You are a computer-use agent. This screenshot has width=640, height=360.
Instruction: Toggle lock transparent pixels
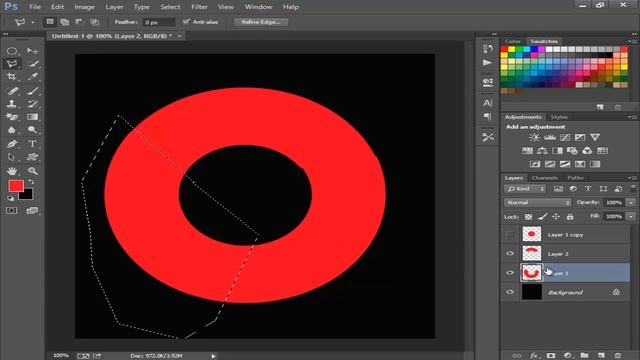pyautogui.click(x=528, y=217)
